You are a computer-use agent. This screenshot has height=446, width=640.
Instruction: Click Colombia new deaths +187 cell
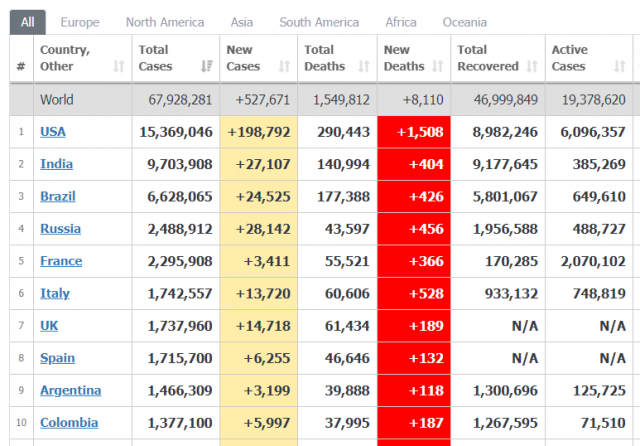(x=414, y=423)
